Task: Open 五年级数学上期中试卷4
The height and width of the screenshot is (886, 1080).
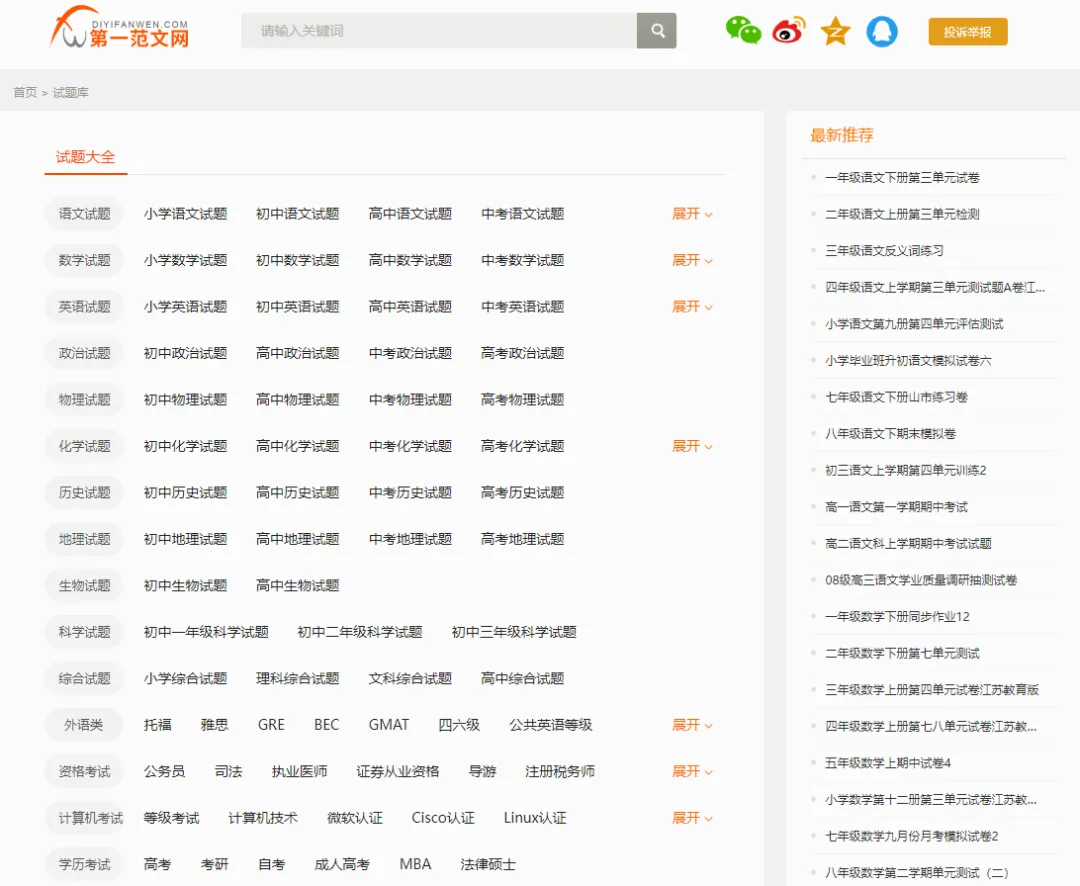Action: tap(888, 763)
